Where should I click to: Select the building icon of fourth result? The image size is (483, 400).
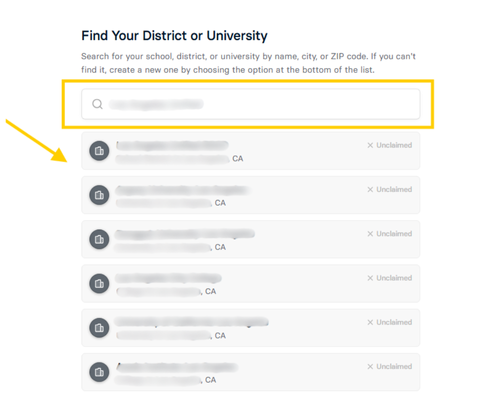click(99, 284)
